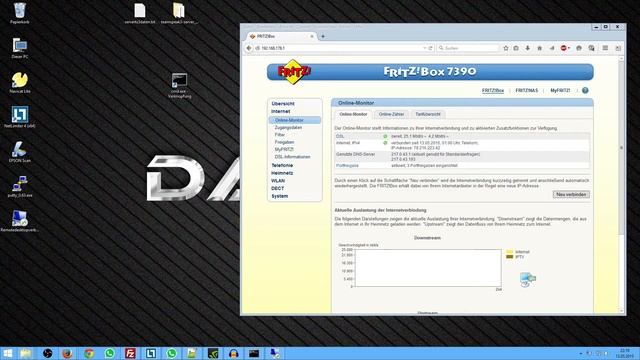
Task: Open the Firefox hamburger menu
Action: pyautogui.click(x=605, y=48)
